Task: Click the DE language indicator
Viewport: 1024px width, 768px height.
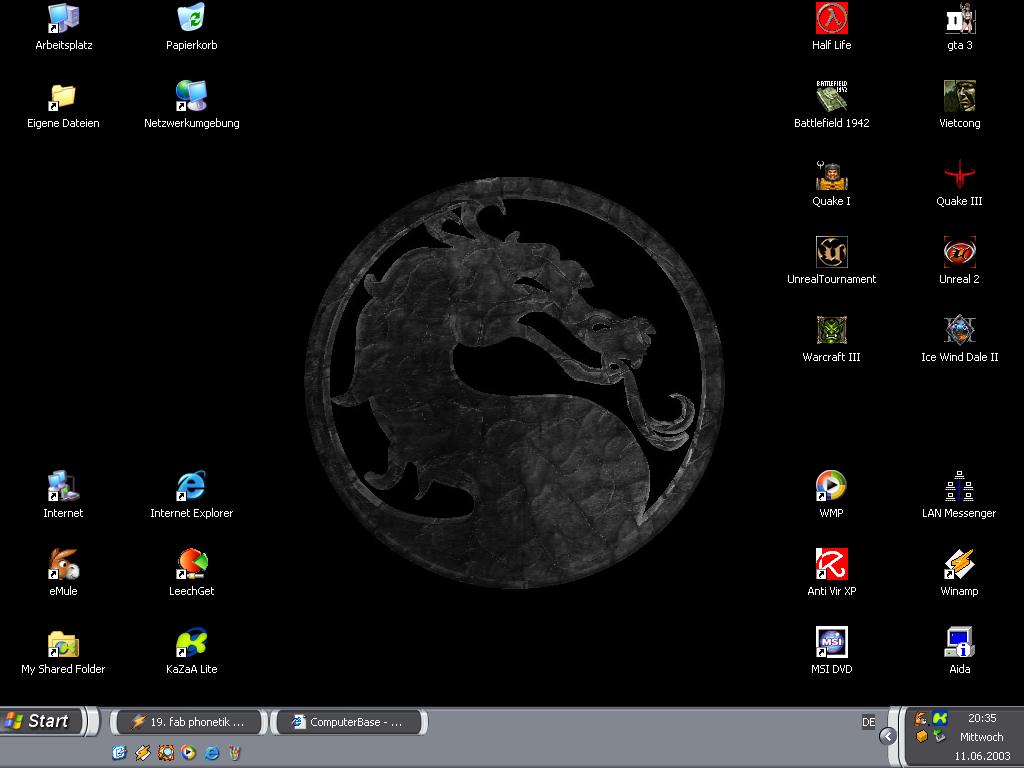Action: tap(869, 722)
